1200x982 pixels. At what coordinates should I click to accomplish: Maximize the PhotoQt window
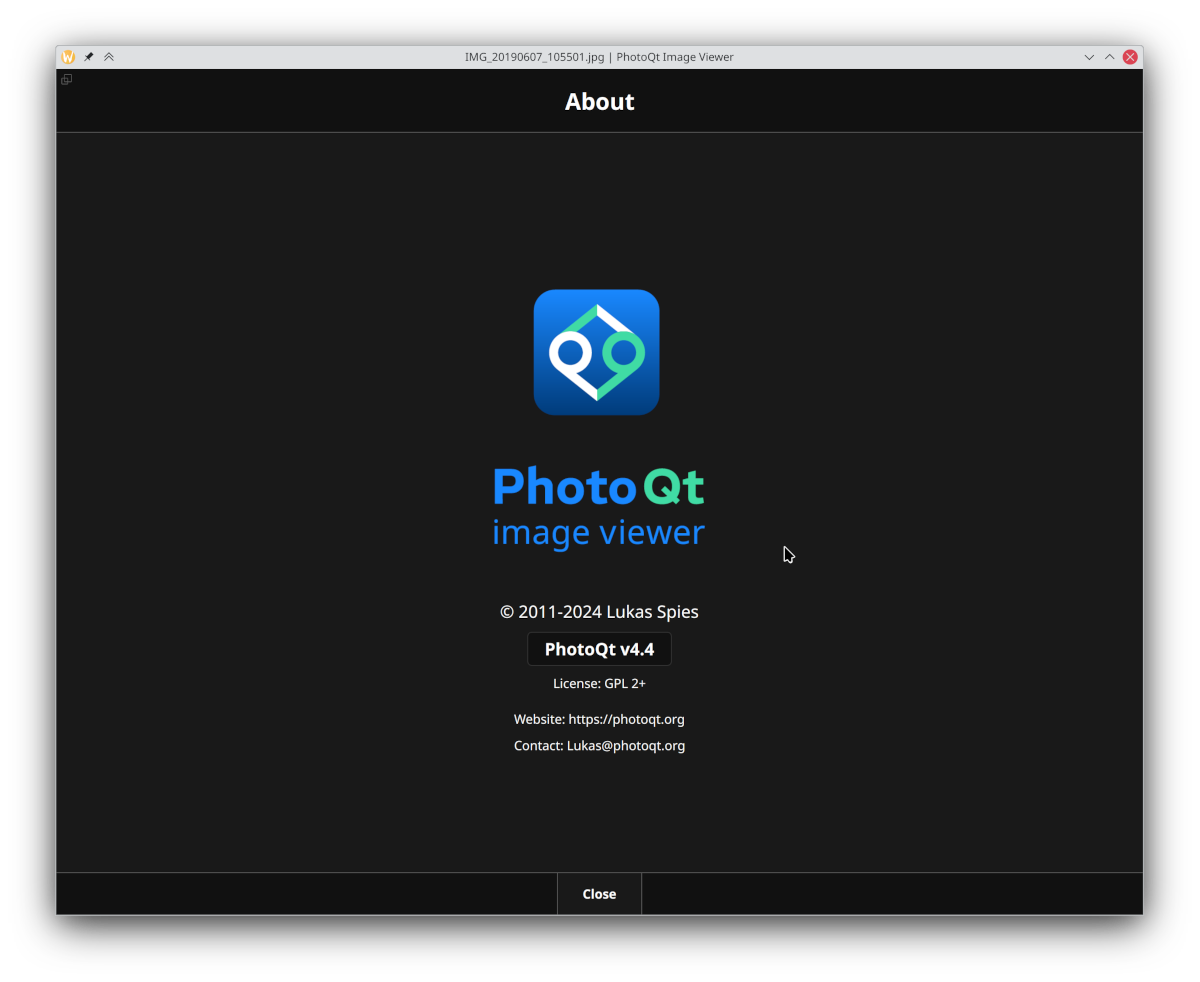[1109, 57]
